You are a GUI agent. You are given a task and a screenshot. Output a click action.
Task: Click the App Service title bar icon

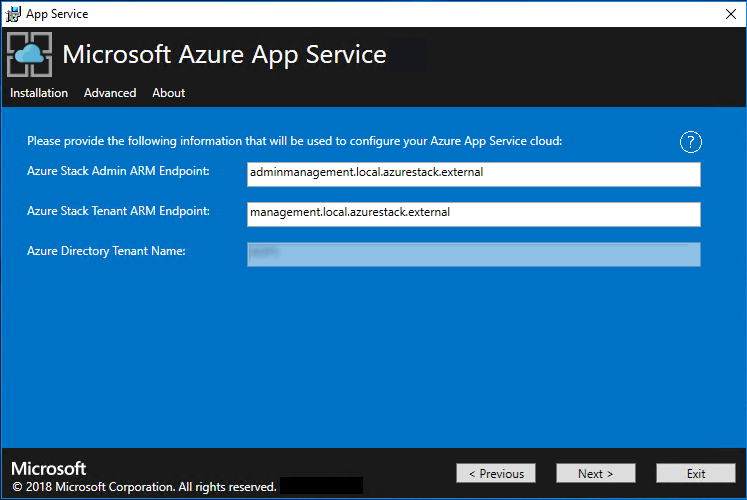(x=13, y=14)
